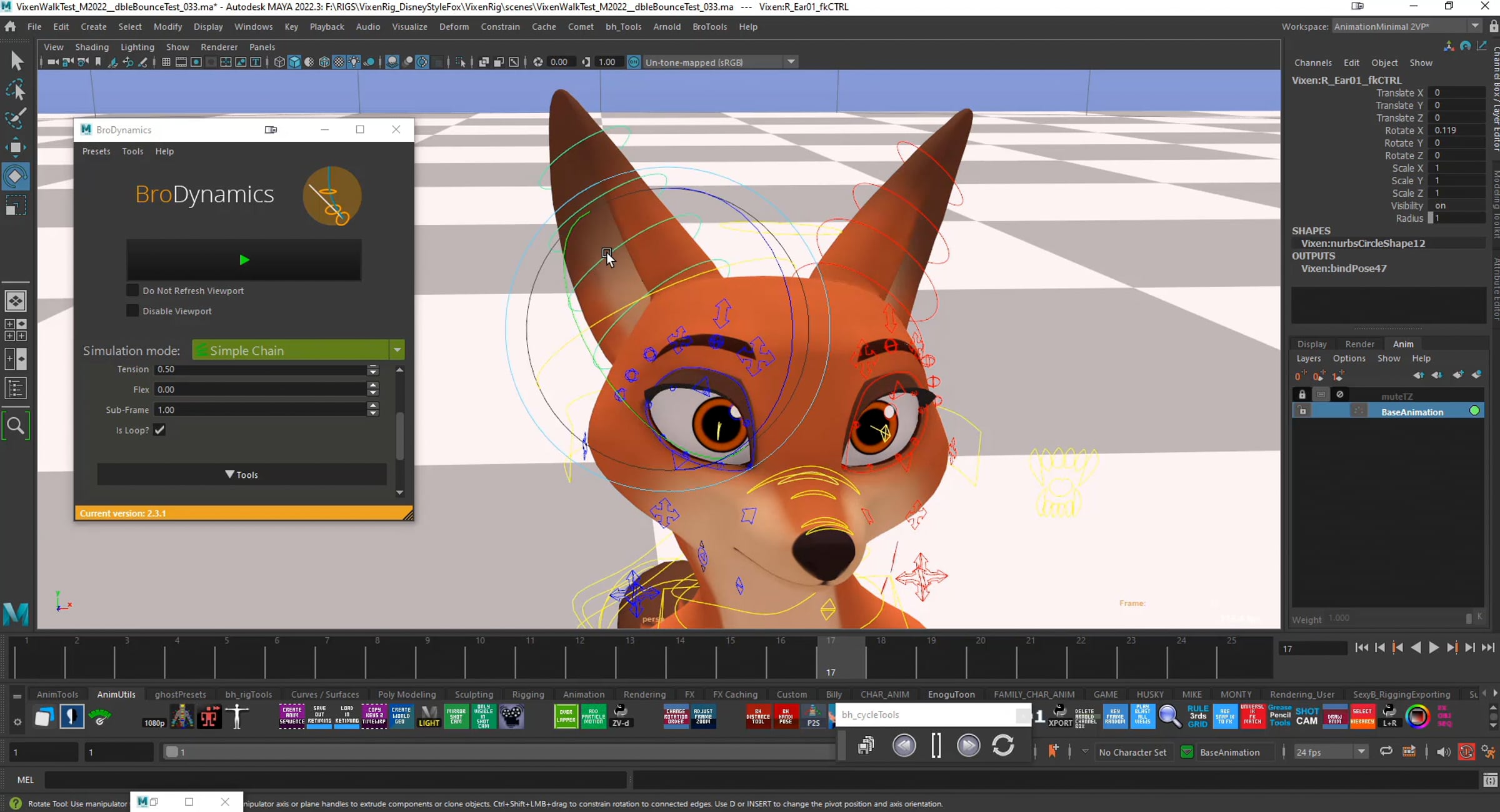
Task: Toggle the lock on BaseAnimation layer
Action: [1302, 411]
